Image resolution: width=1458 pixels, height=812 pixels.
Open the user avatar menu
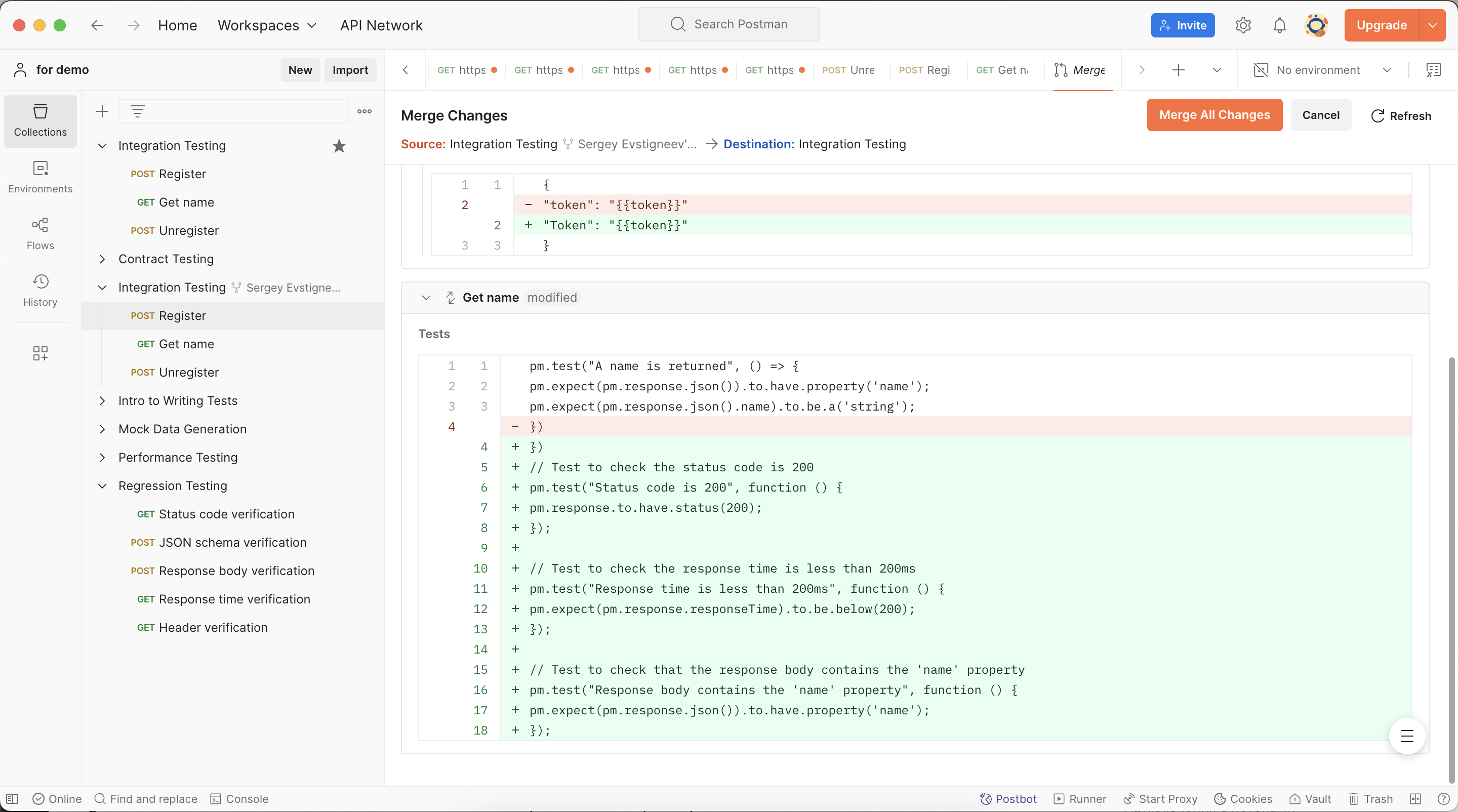[1316, 25]
